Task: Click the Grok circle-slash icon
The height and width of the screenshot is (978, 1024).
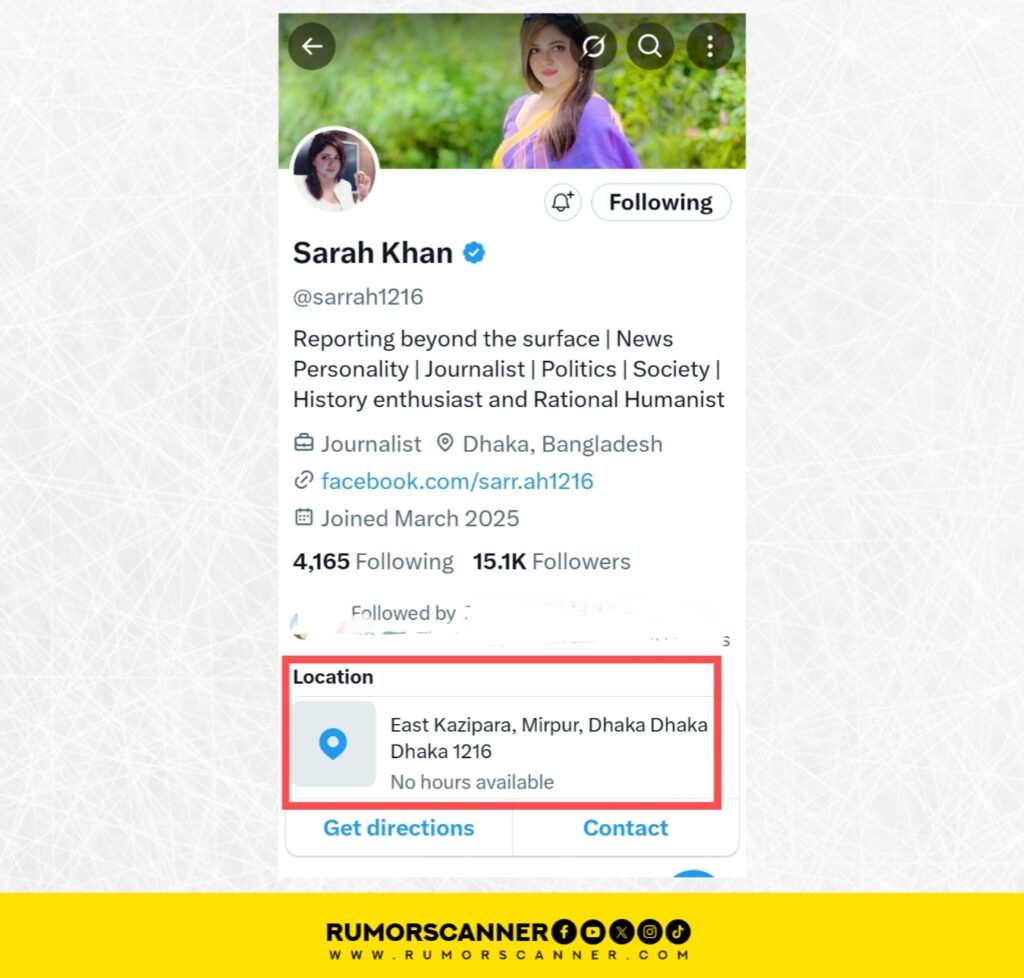Action: (594, 46)
